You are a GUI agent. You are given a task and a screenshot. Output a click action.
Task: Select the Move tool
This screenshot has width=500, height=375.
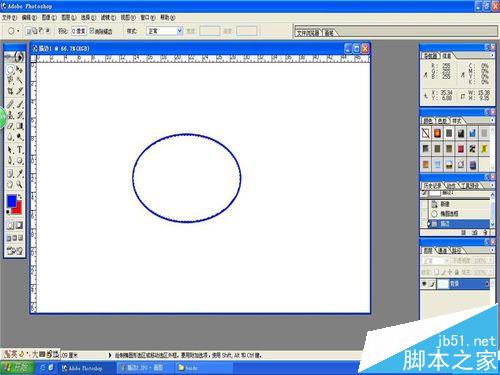[20, 70]
